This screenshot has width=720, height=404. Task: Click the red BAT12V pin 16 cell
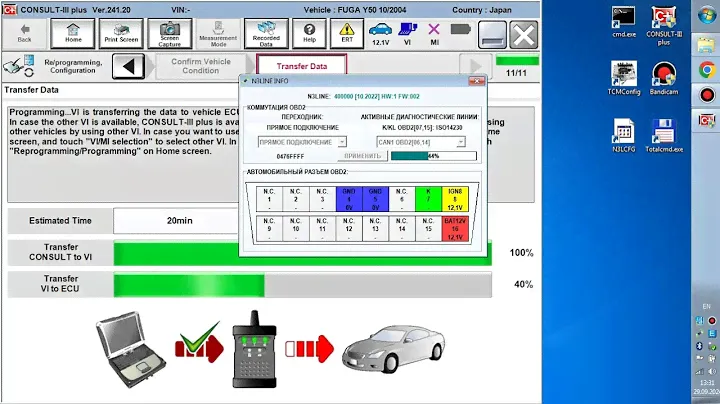tap(456, 229)
